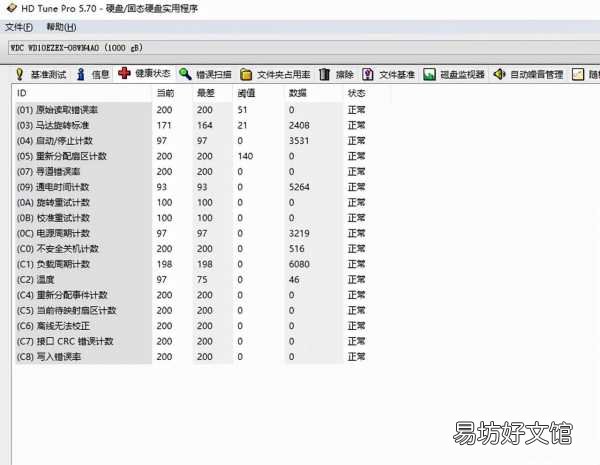Click data value 5264 power-on hours

(x=299, y=187)
